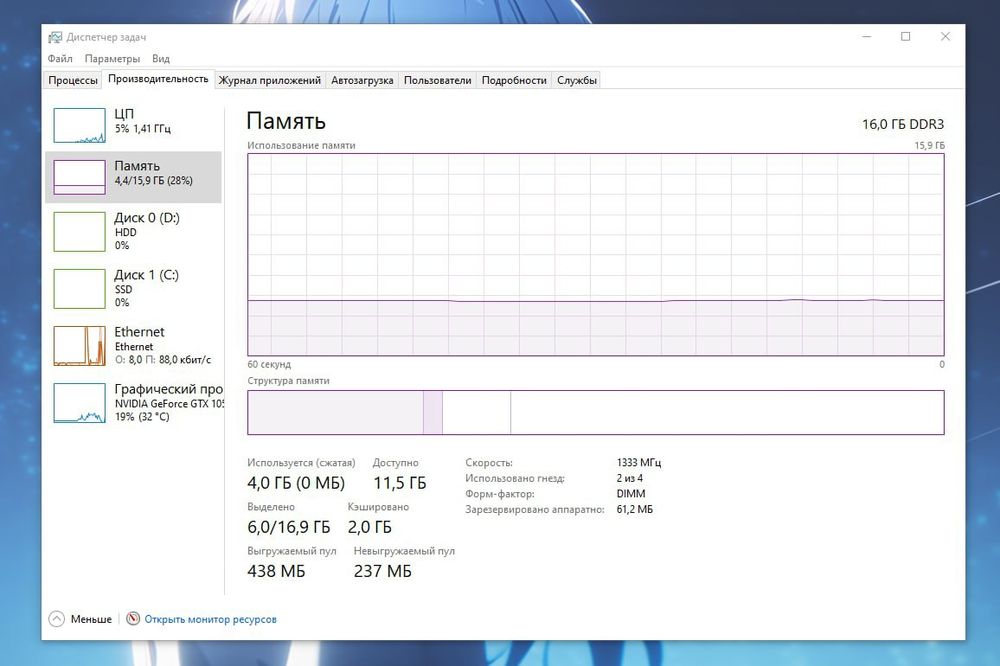The width and height of the screenshot is (1000, 666).
Task: Select the Графический процессор graph thumbnail
Action: (x=80, y=403)
